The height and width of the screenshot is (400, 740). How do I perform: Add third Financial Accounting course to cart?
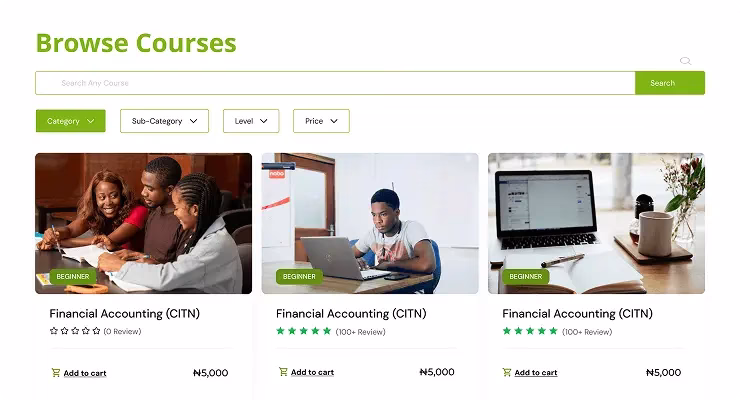click(536, 373)
